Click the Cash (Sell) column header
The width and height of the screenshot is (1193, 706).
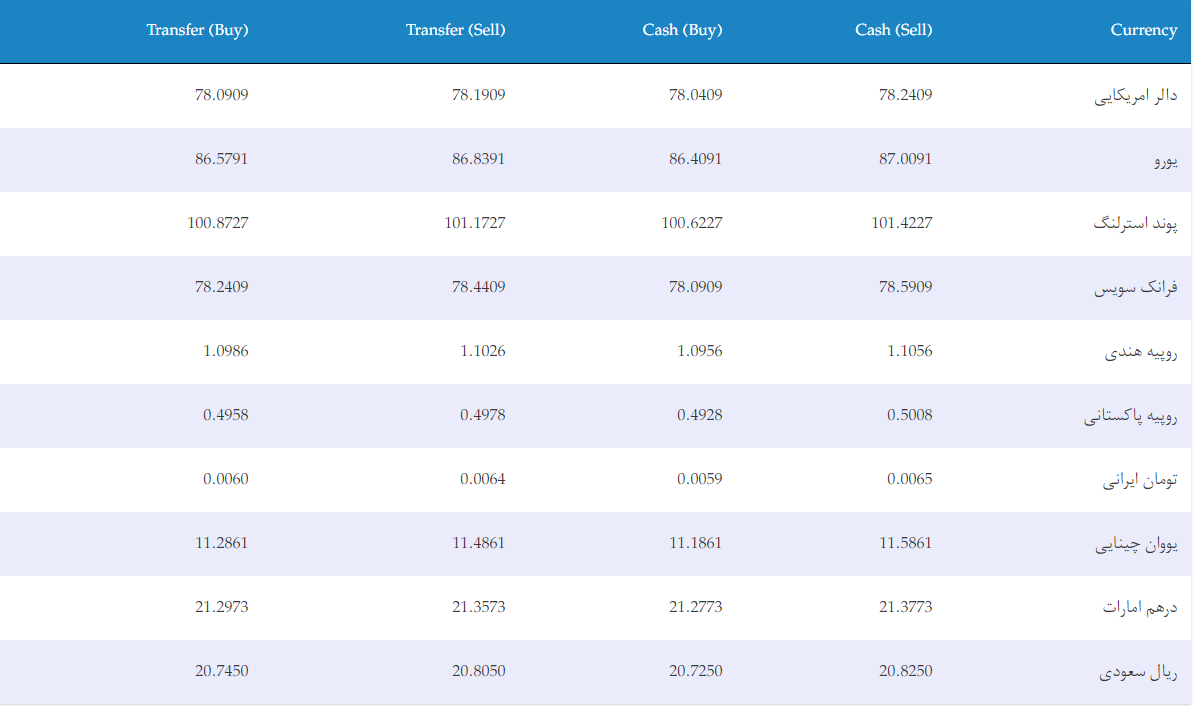click(893, 30)
